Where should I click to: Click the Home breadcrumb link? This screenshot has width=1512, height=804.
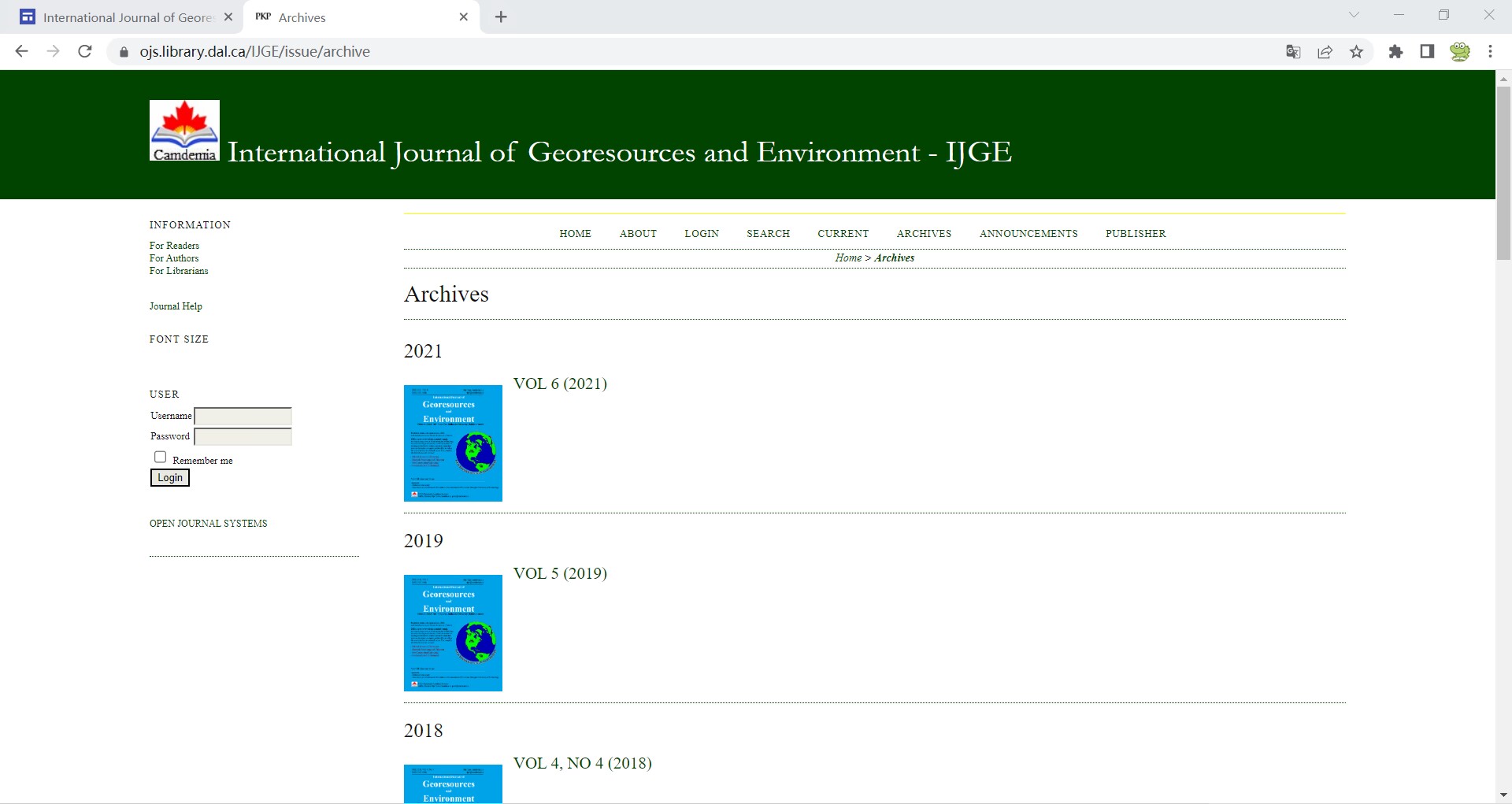[x=848, y=258]
